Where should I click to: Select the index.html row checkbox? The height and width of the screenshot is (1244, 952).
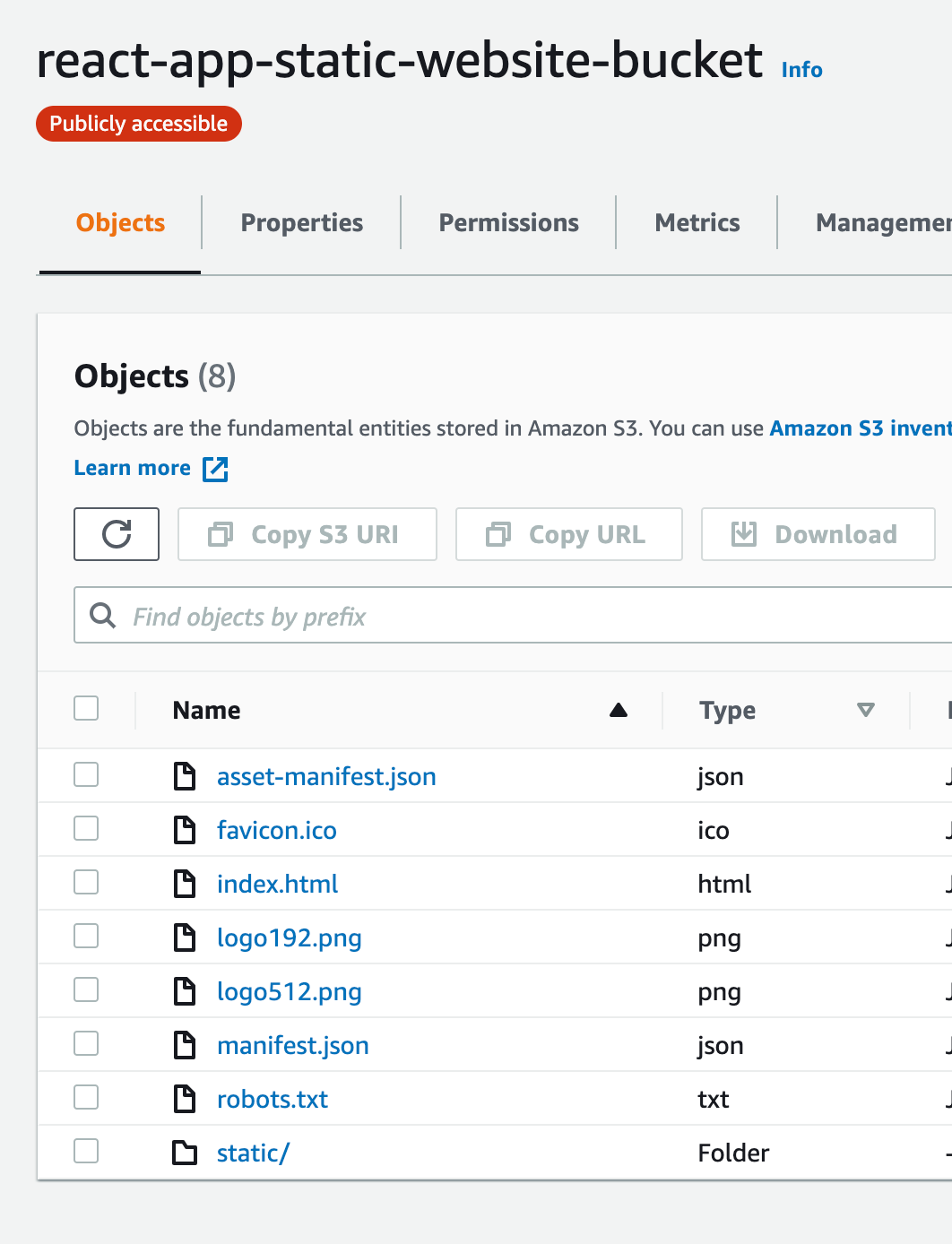click(86, 882)
